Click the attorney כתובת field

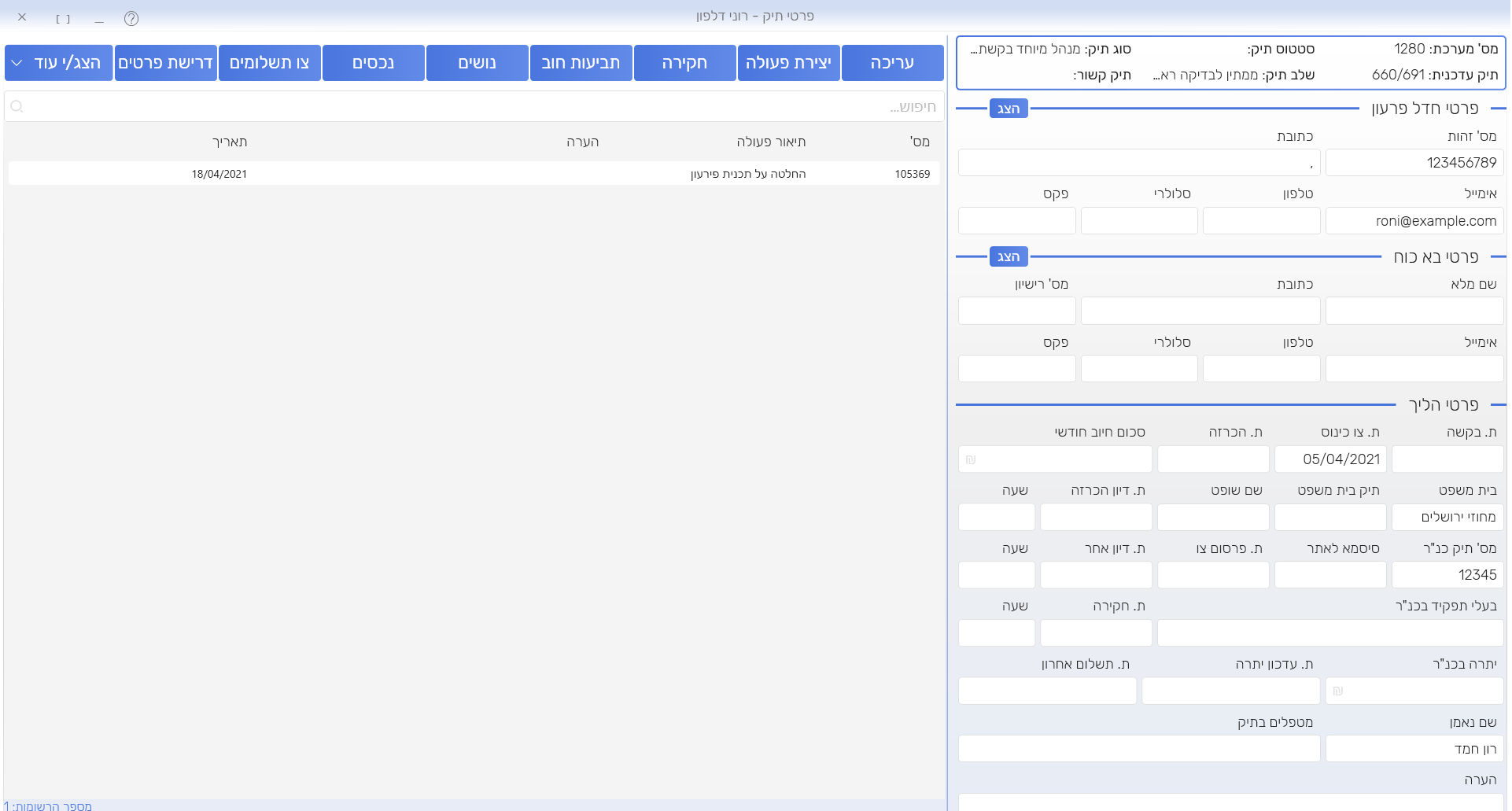pos(1200,311)
